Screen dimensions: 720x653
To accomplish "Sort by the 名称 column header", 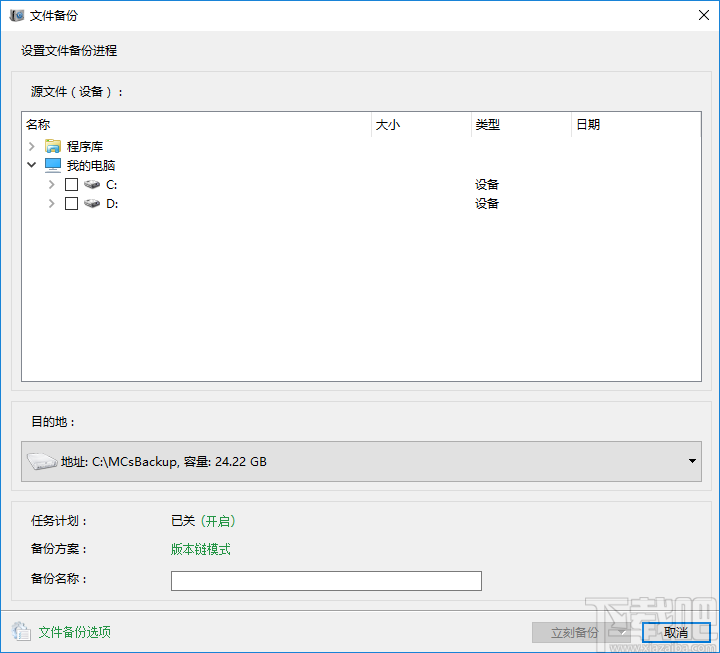I will click(x=196, y=124).
